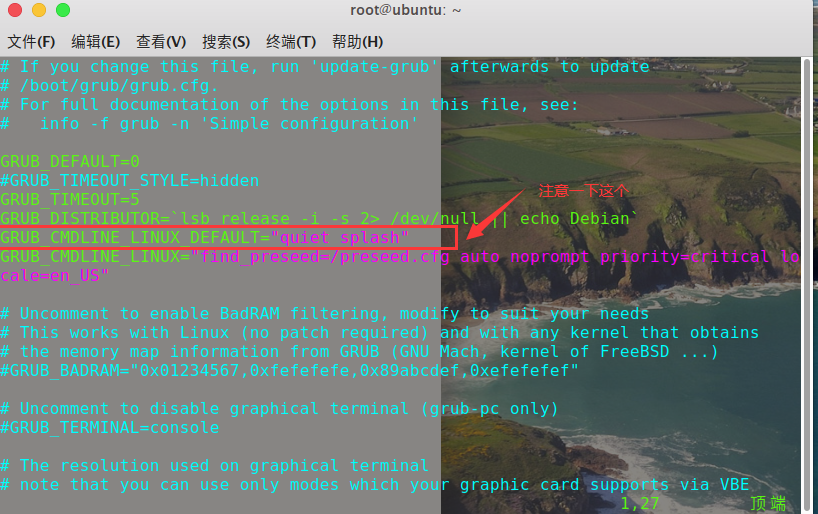Viewport: 818px width, 514px height.
Task: Click the find_preseed=/preseed.cfg text
Action: click(324, 256)
